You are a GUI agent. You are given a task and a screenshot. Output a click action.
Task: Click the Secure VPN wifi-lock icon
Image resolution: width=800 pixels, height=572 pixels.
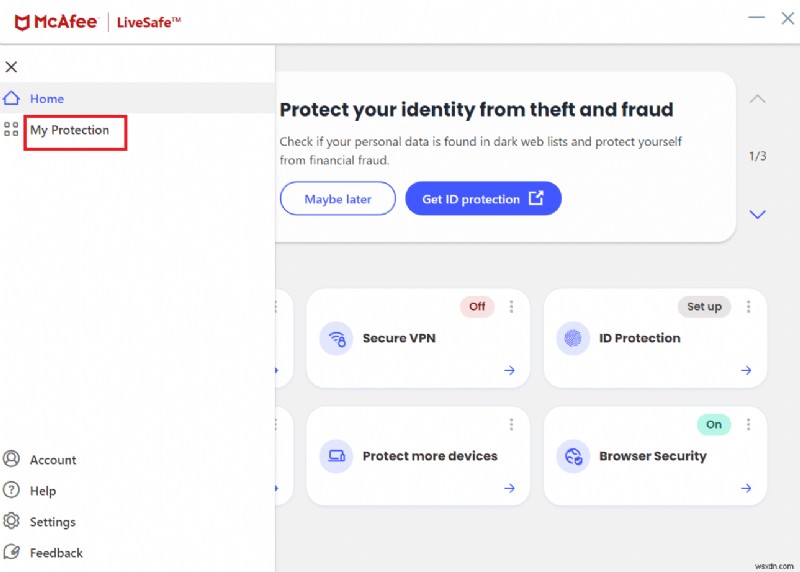click(x=336, y=338)
